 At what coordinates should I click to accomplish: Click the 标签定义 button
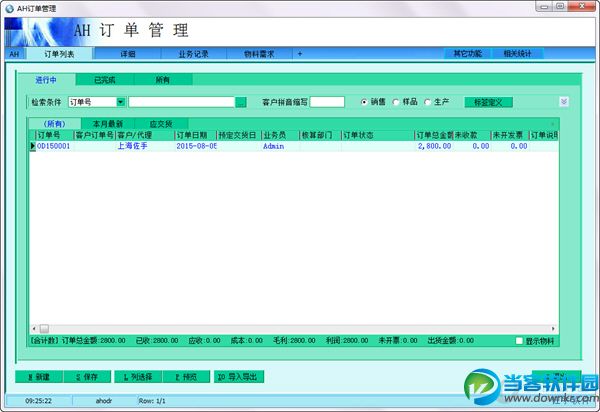click(x=488, y=102)
